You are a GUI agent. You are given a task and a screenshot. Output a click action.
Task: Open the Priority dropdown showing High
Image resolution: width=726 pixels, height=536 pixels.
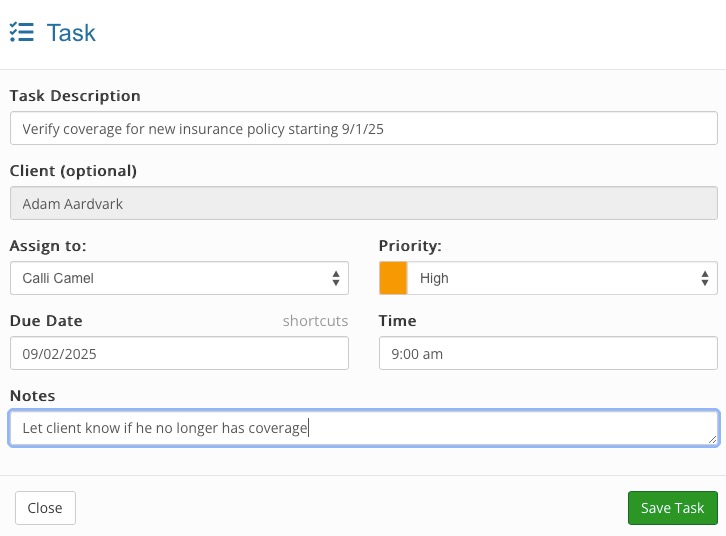[x=548, y=278]
